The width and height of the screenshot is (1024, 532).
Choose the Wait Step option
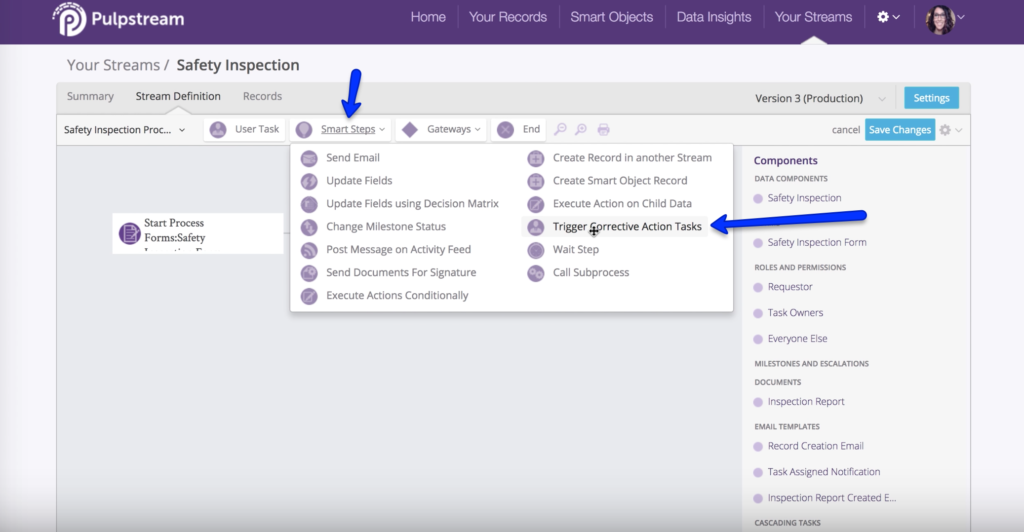[575, 250]
